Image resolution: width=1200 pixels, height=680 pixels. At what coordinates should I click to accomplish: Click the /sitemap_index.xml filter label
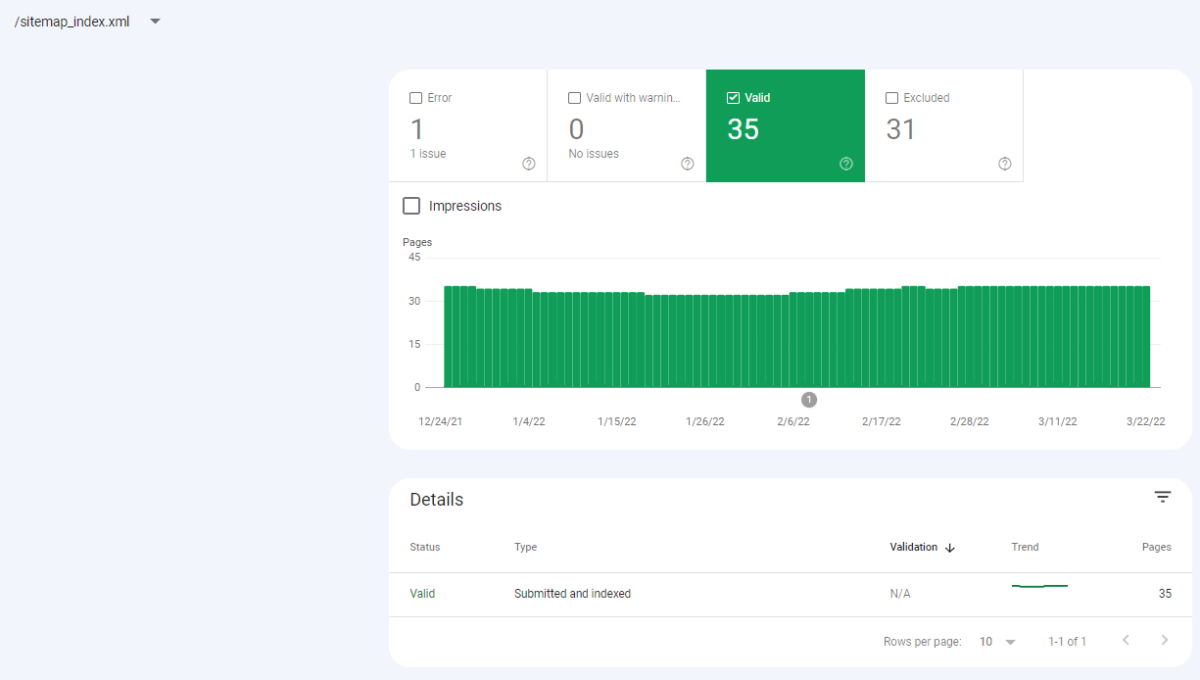pos(72,21)
